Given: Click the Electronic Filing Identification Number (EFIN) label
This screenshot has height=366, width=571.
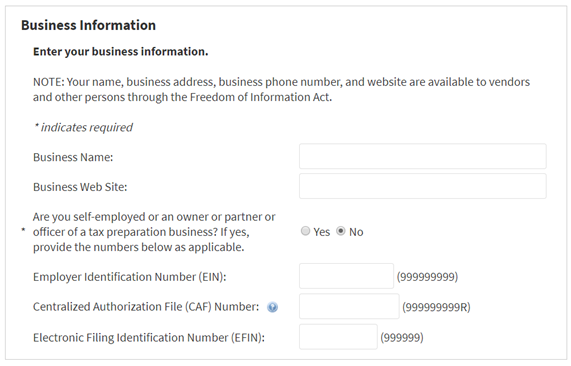Looking at the screenshot, I should tap(149, 338).
